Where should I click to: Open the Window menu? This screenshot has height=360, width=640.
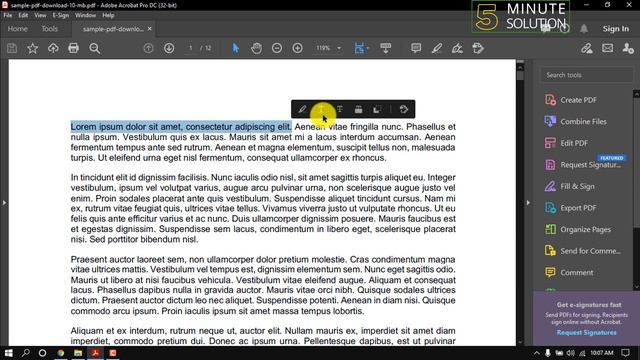pyautogui.click(x=85, y=15)
